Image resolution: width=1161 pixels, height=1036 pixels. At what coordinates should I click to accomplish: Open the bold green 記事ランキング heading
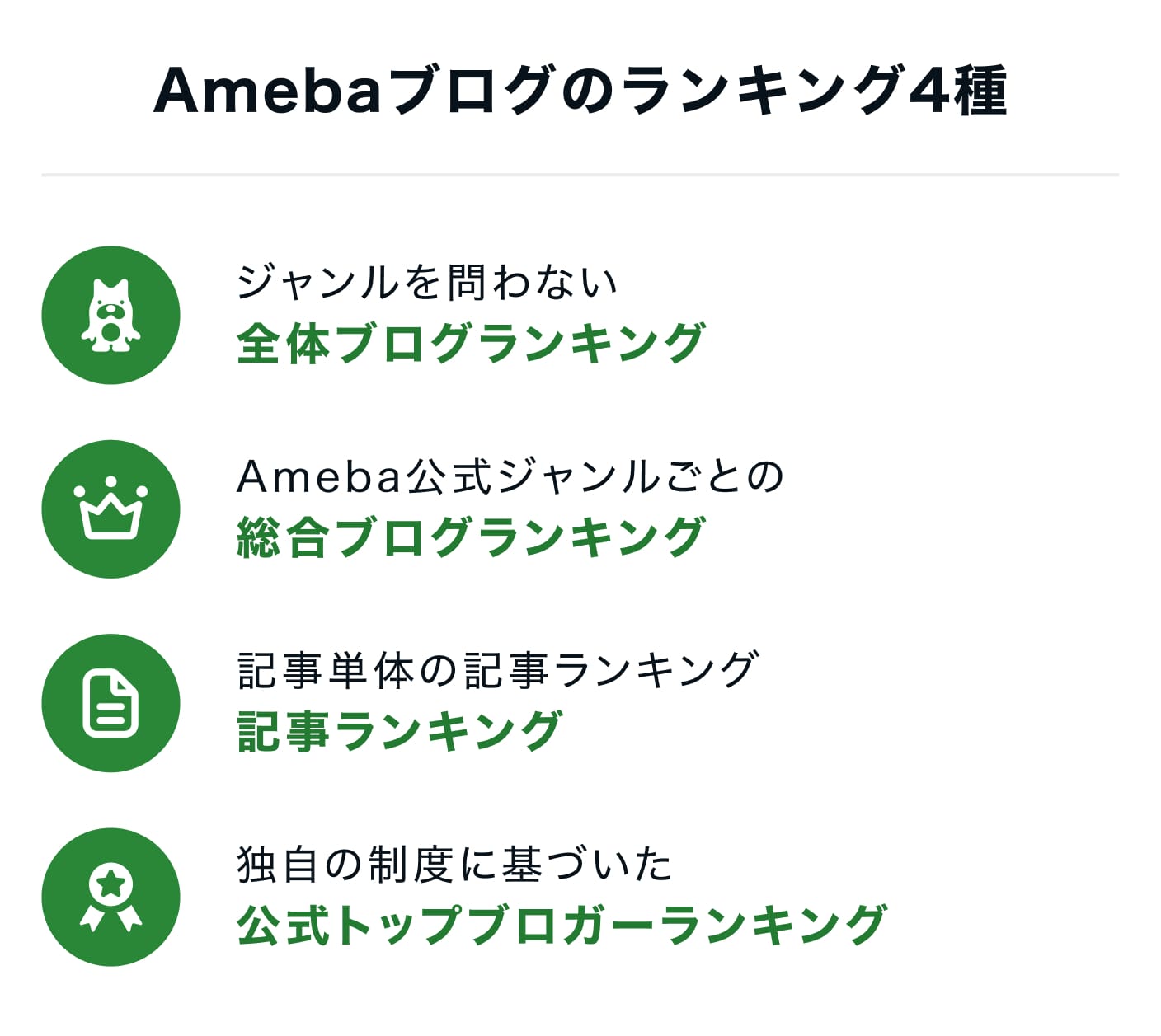point(399,731)
